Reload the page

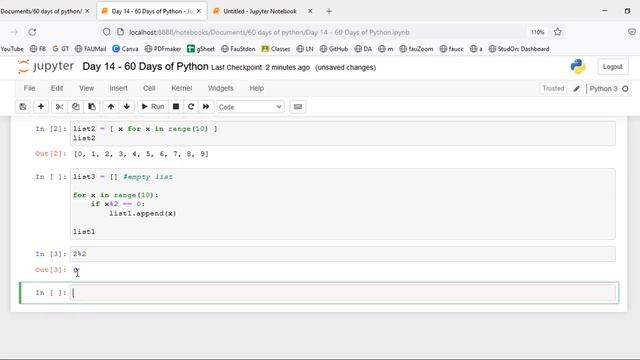coord(32,32)
